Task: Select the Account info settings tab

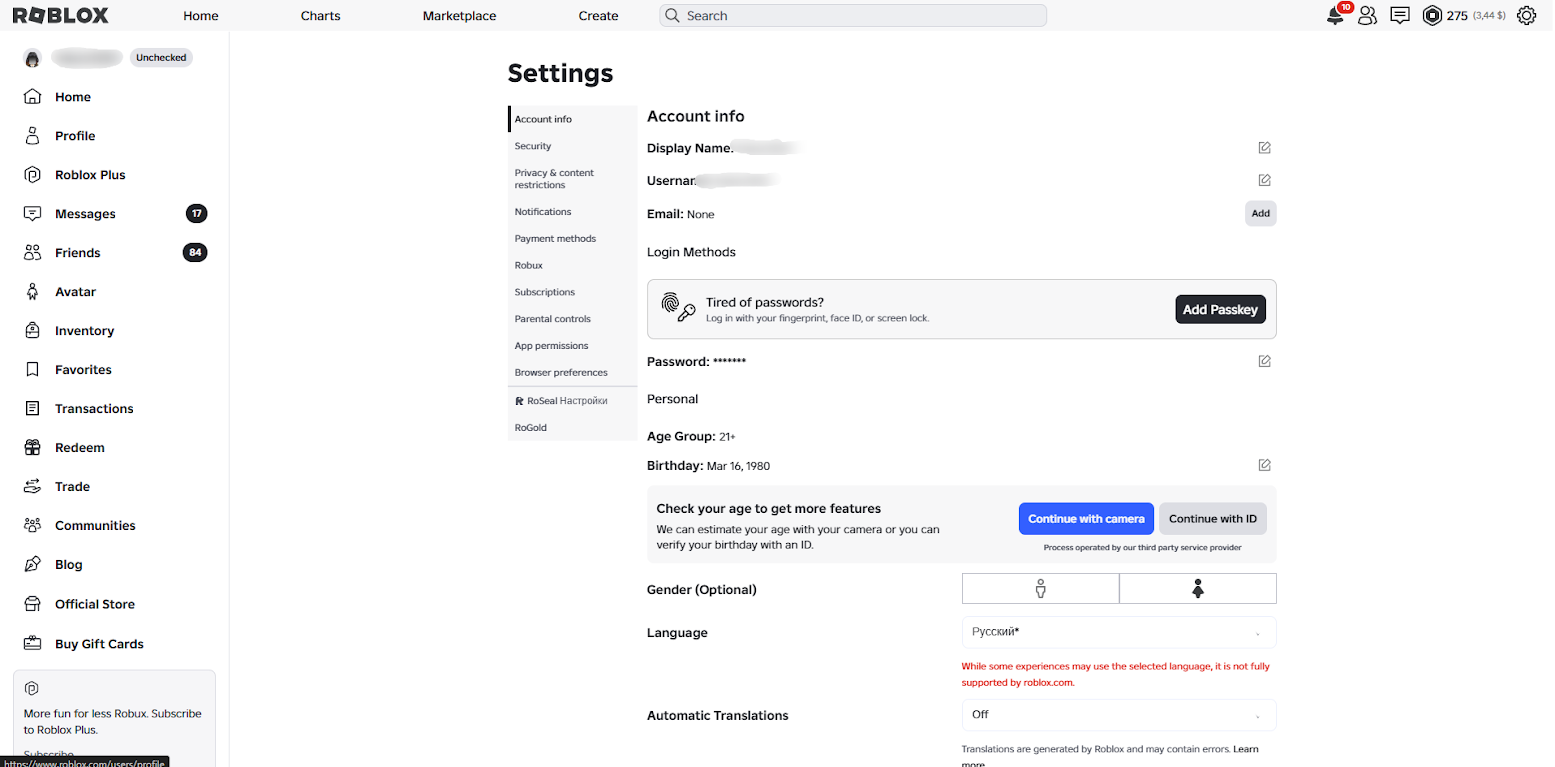Action: click(573, 119)
